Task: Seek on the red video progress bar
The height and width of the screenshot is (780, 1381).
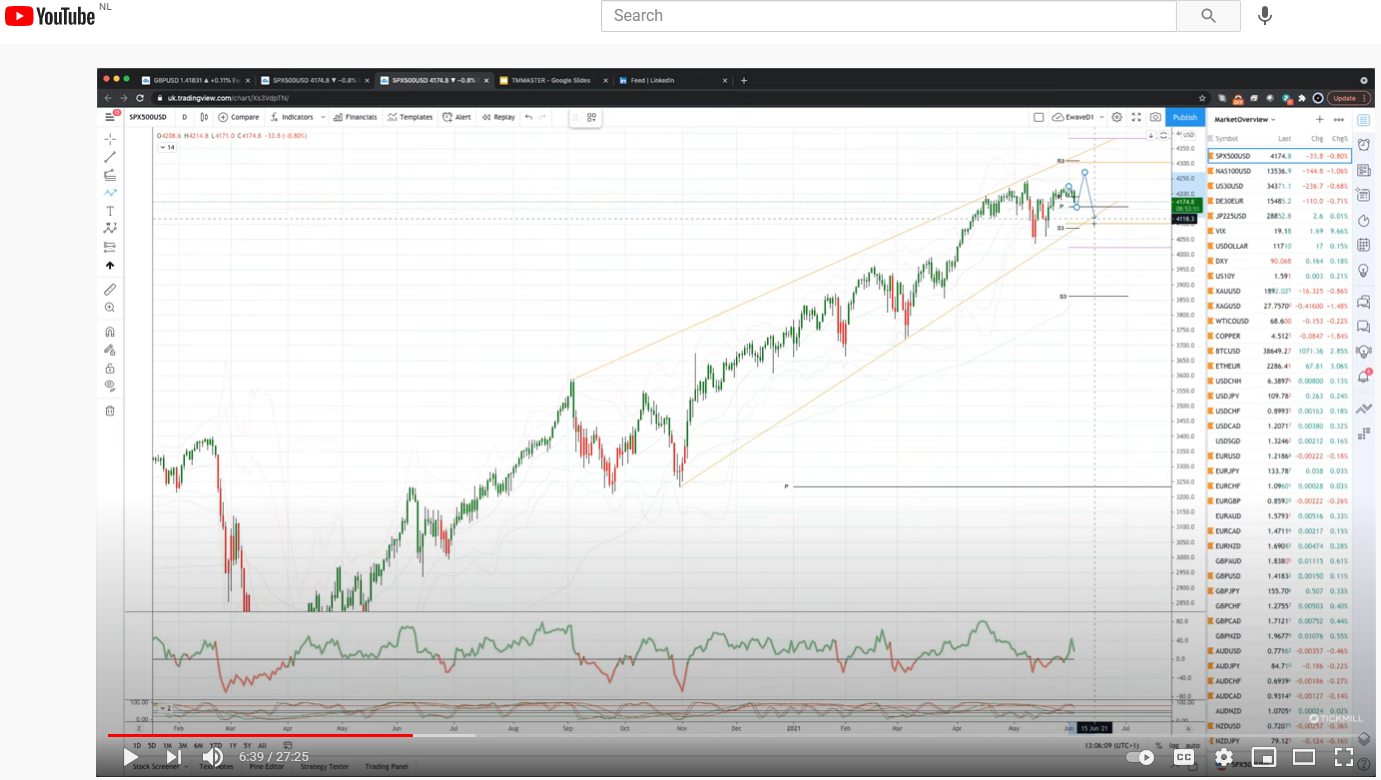Action: 260,735
